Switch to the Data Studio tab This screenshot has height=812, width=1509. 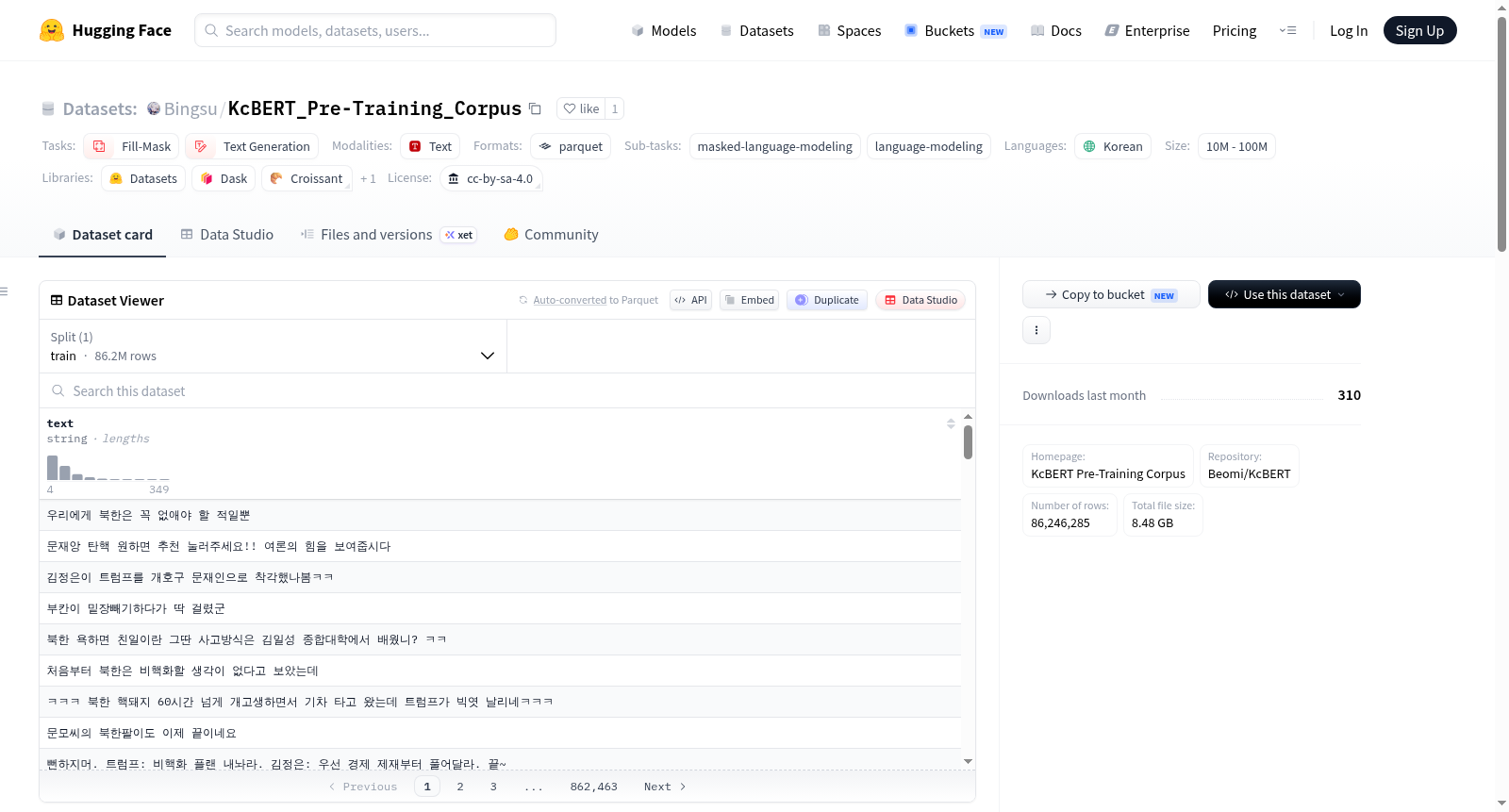tap(226, 235)
